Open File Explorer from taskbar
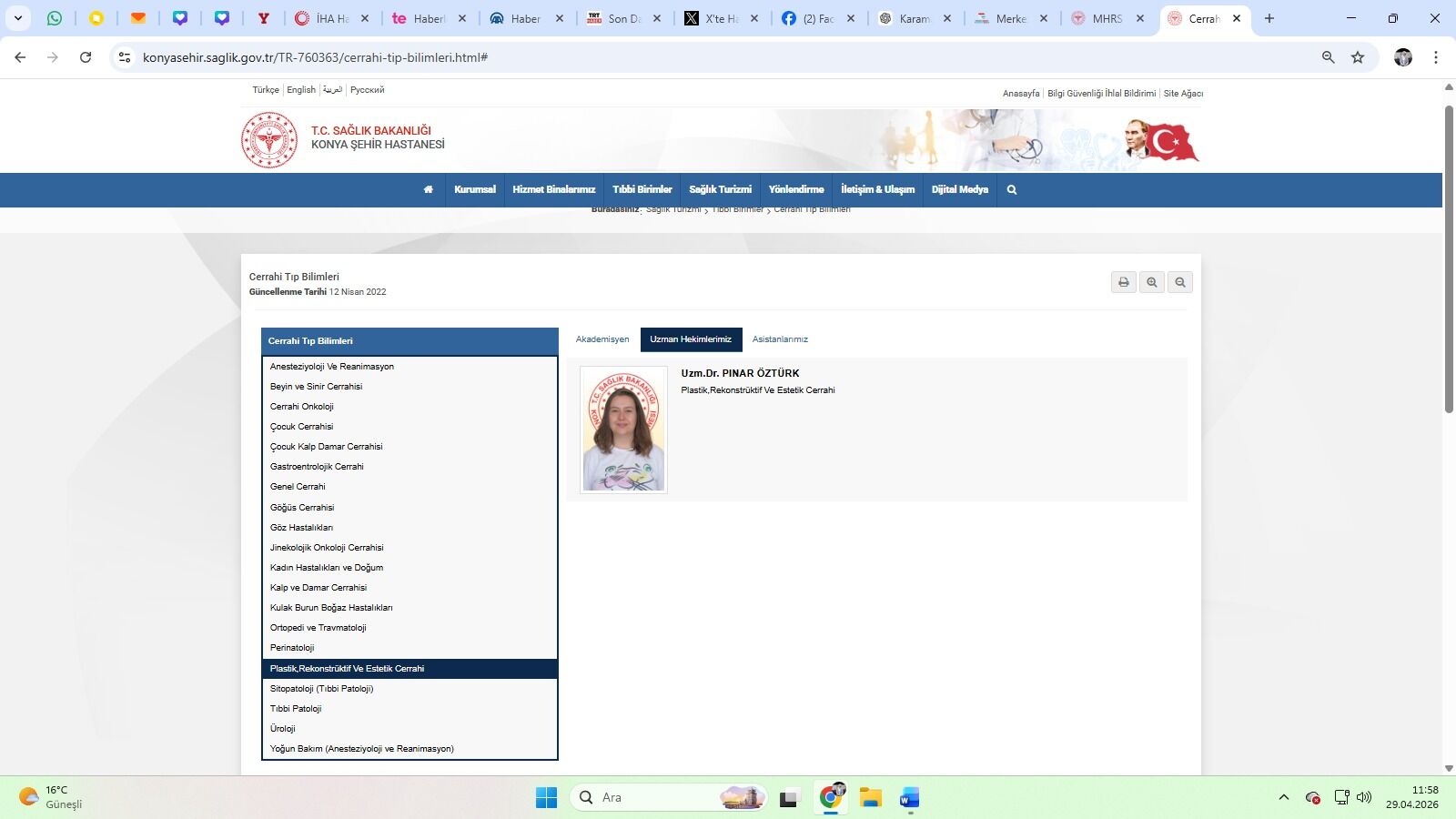This screenshot has width=1456, height=819. pyautogui.click(x=871, y=798)
